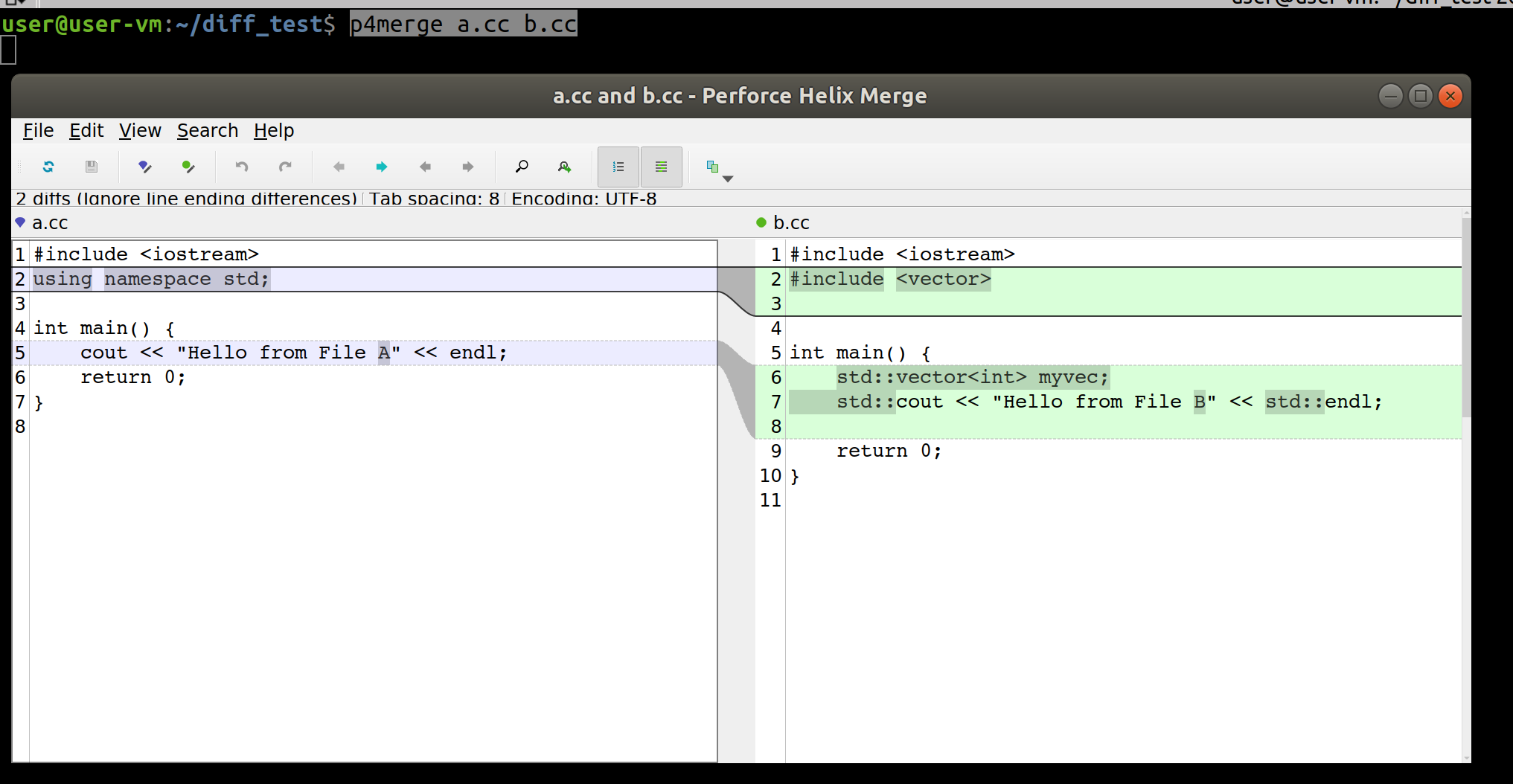
Task: Click the Refresh diff icon
Action: (x=48, y=167)
